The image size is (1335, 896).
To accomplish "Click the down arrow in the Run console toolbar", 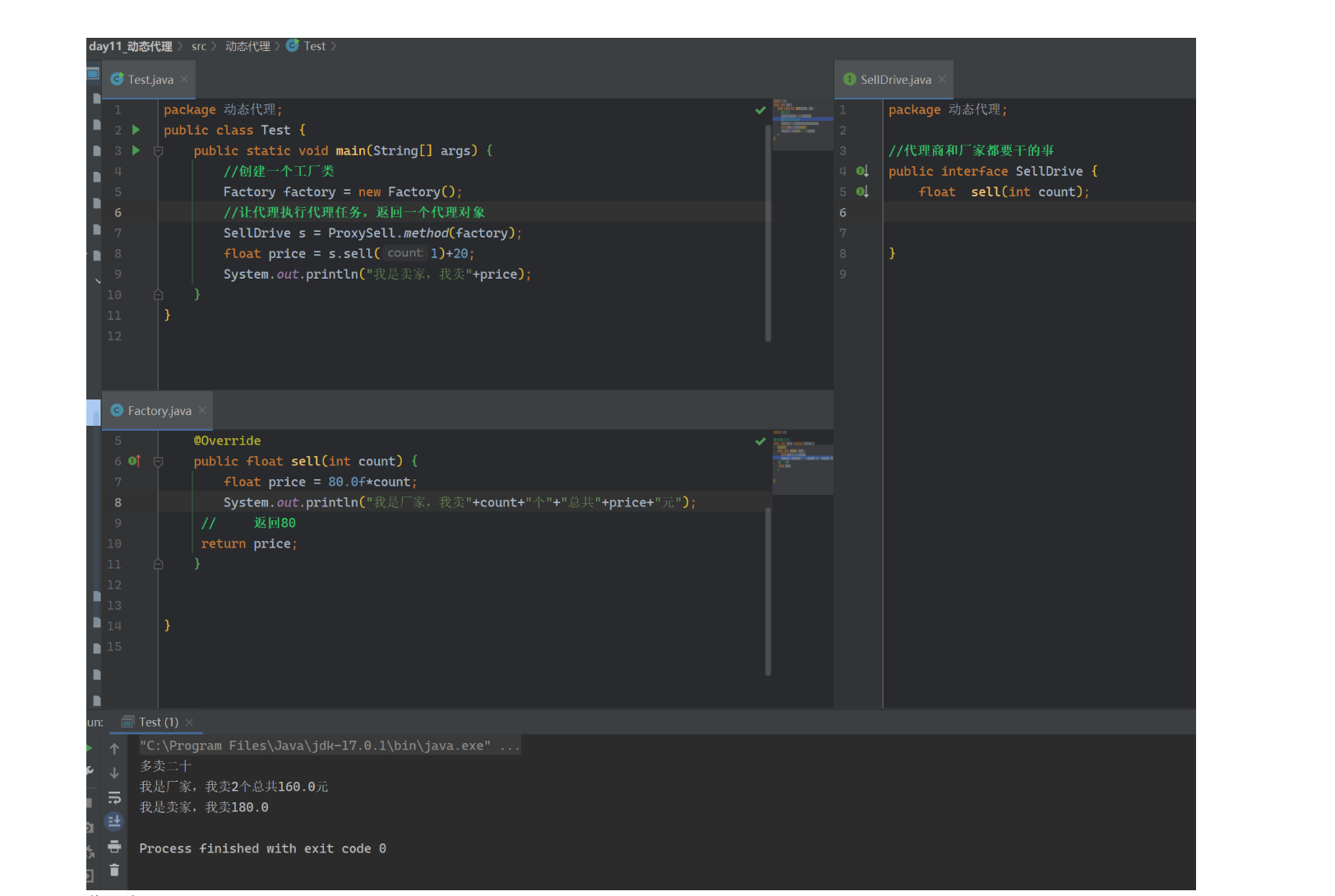I will click(x=114, y=773).
